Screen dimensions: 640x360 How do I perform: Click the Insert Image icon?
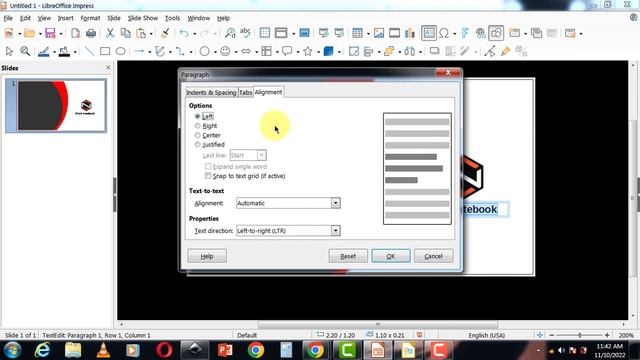click(379, 33)
